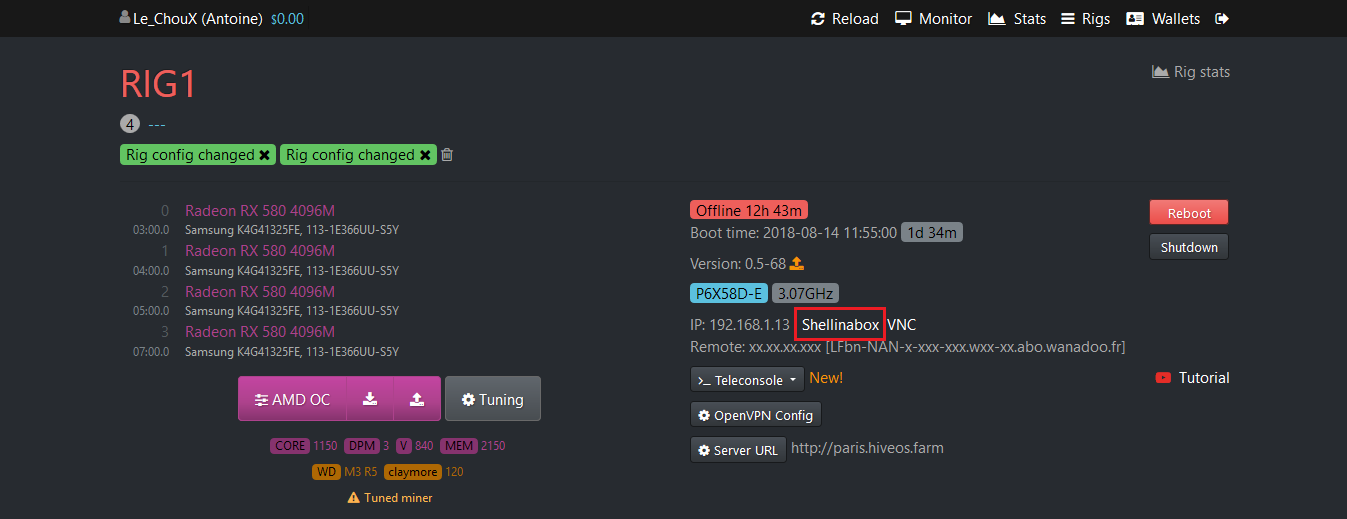This screenshot has height=519, width=1347.
Task: View Rig stats chart link
Action: (x=1191, y=72)
